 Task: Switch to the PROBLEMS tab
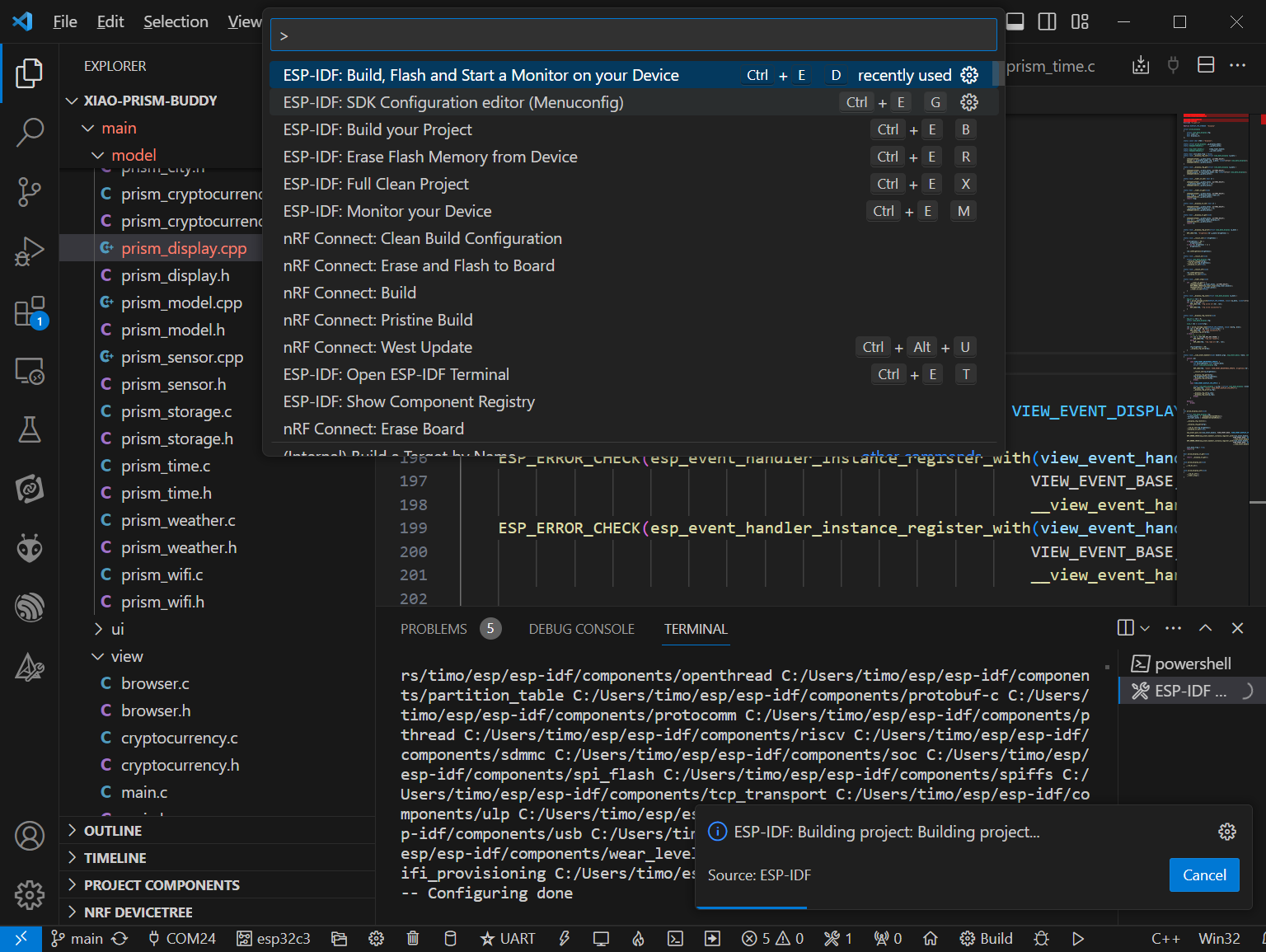(x=449, y=629)
